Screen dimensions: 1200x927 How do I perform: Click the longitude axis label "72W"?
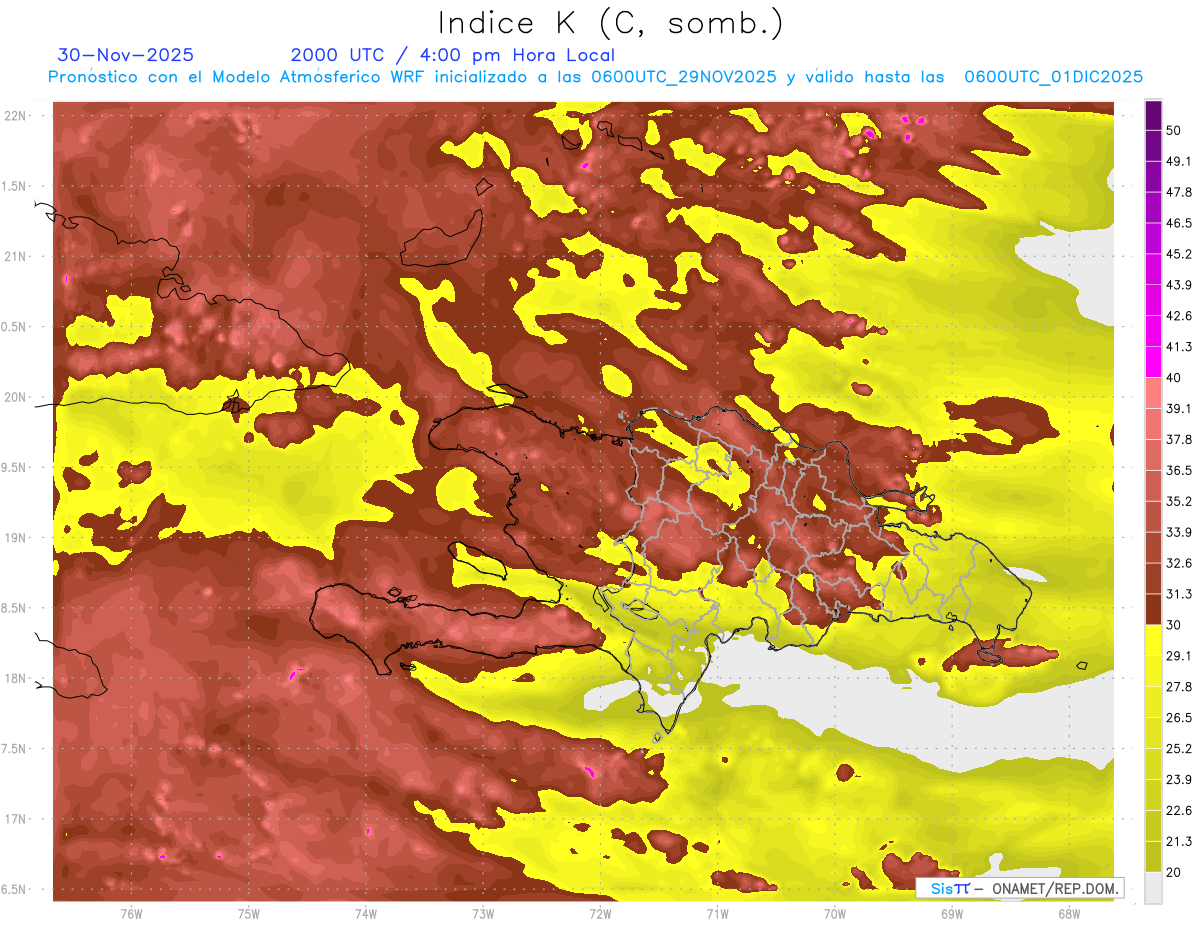600,913
